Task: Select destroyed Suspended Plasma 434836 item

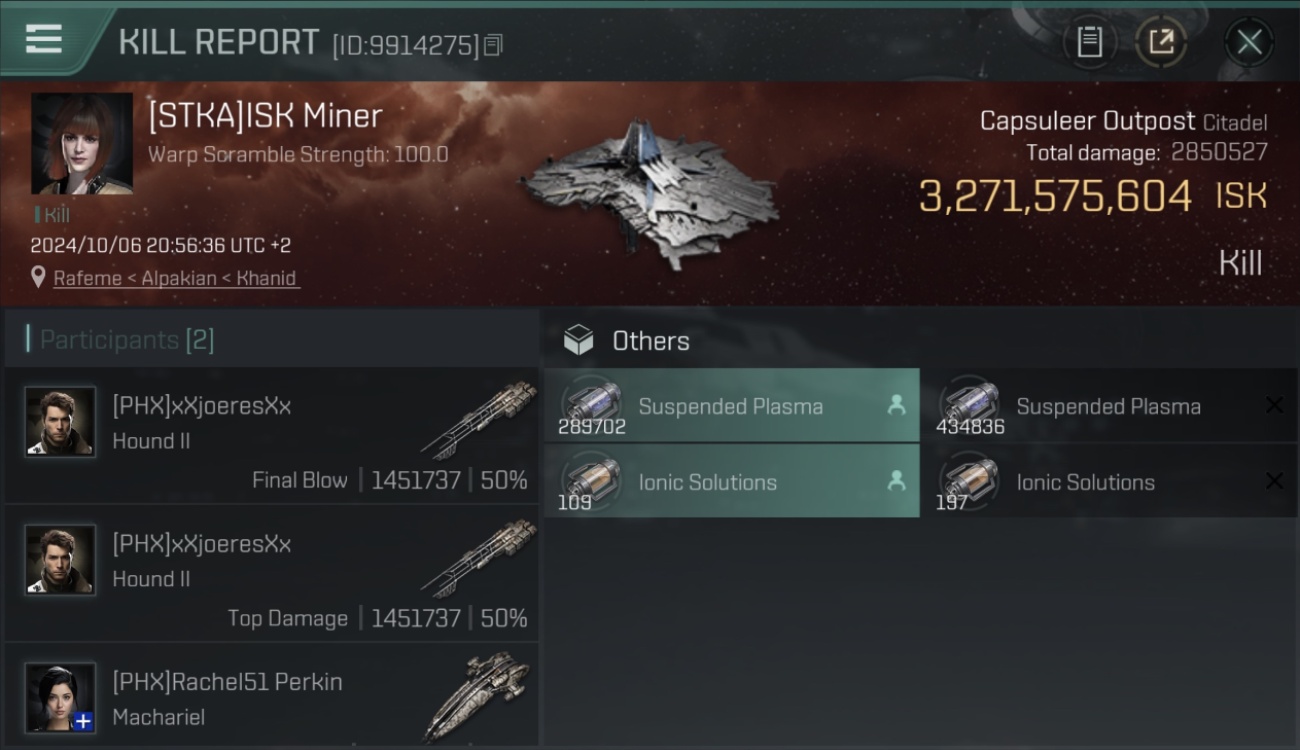Action: [1110, 406]
